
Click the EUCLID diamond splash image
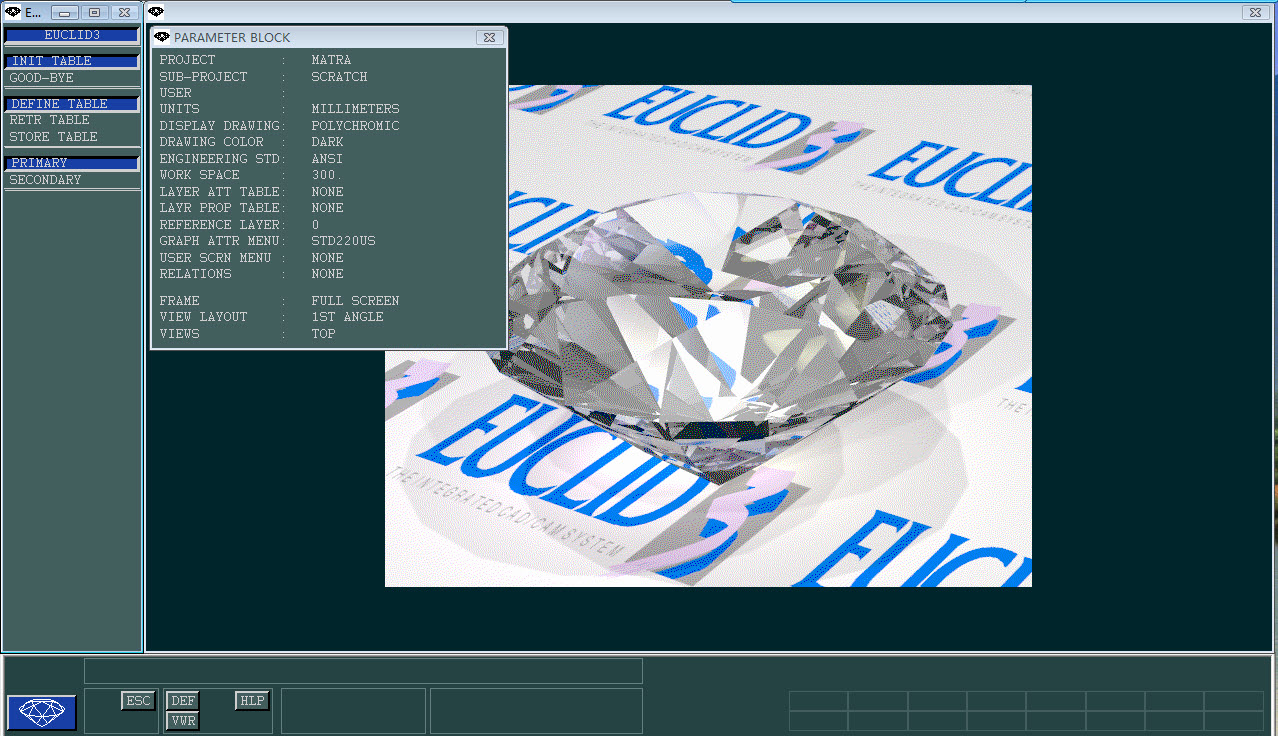coord(708,336)
